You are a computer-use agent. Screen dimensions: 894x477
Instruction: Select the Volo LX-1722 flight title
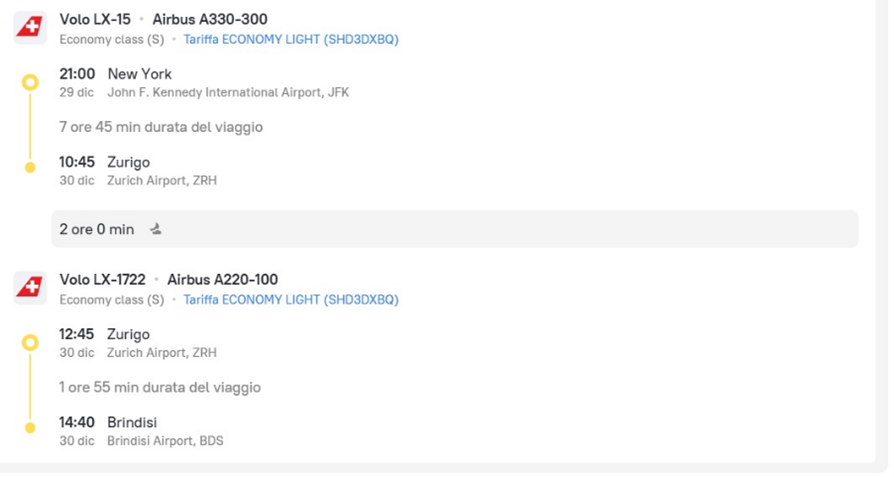click(x=102, y=279)
